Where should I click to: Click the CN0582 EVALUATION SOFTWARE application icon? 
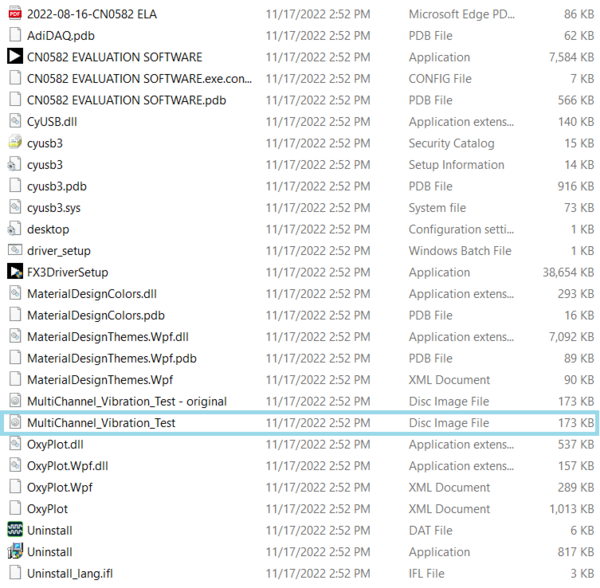click(15, 57)
